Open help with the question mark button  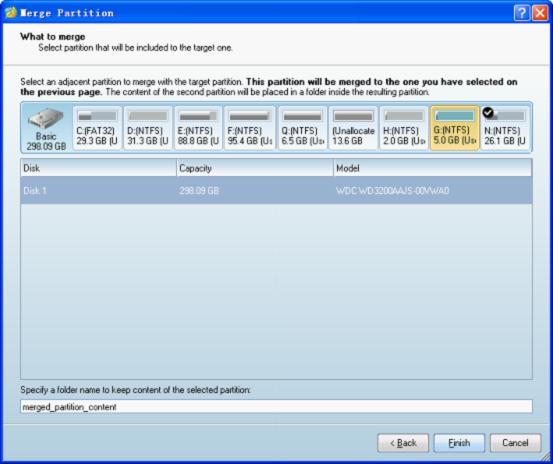pos(522,13)
